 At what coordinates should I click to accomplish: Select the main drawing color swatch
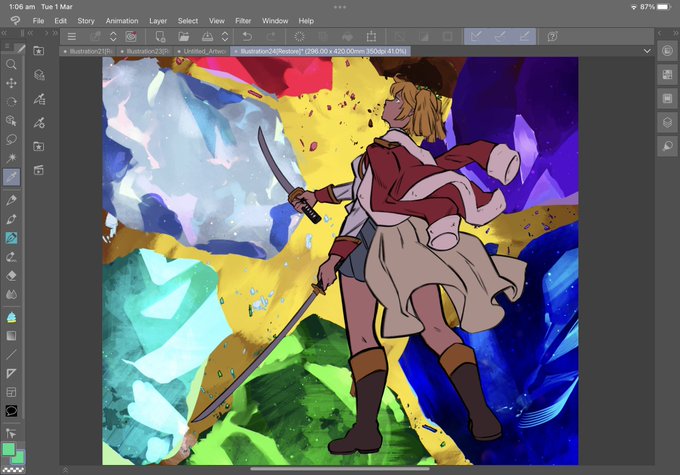click(8, 449)
